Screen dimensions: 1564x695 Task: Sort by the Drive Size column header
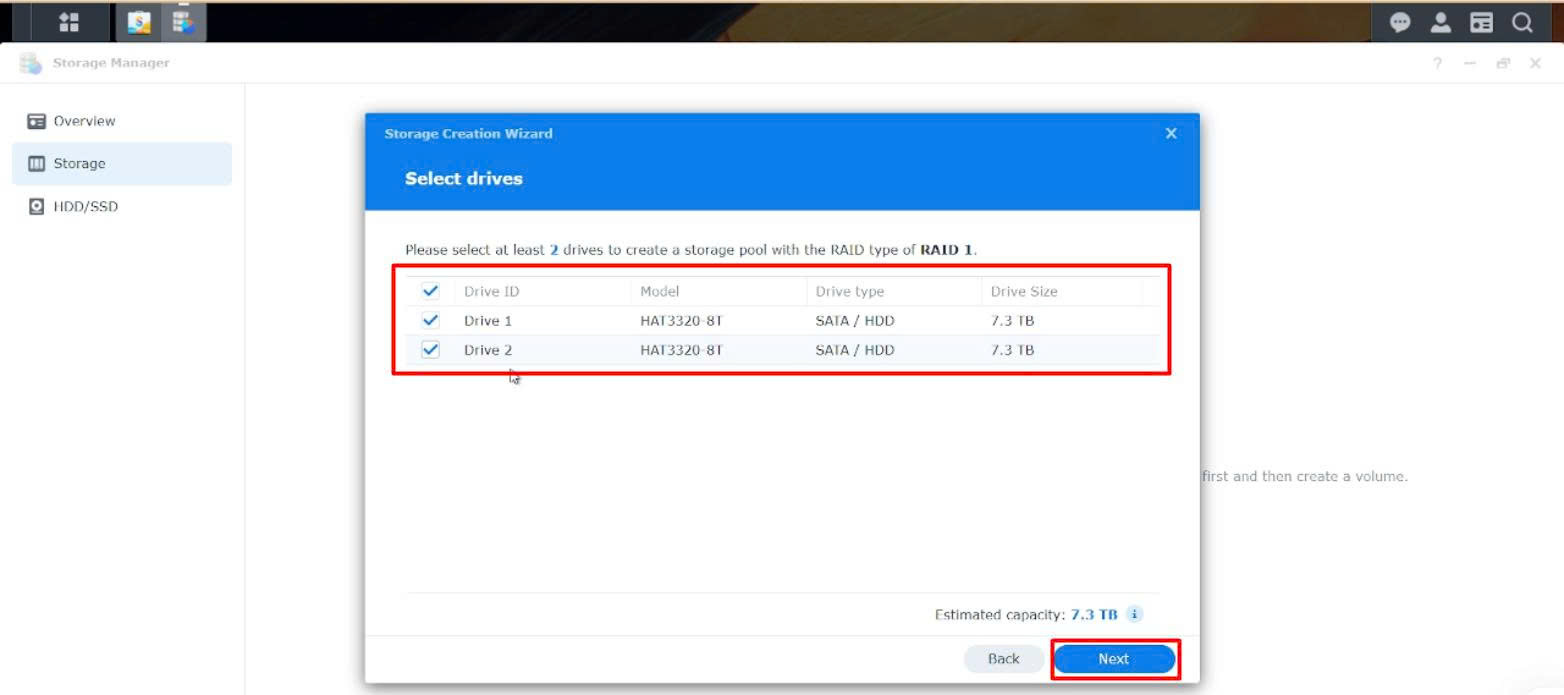1023,292
